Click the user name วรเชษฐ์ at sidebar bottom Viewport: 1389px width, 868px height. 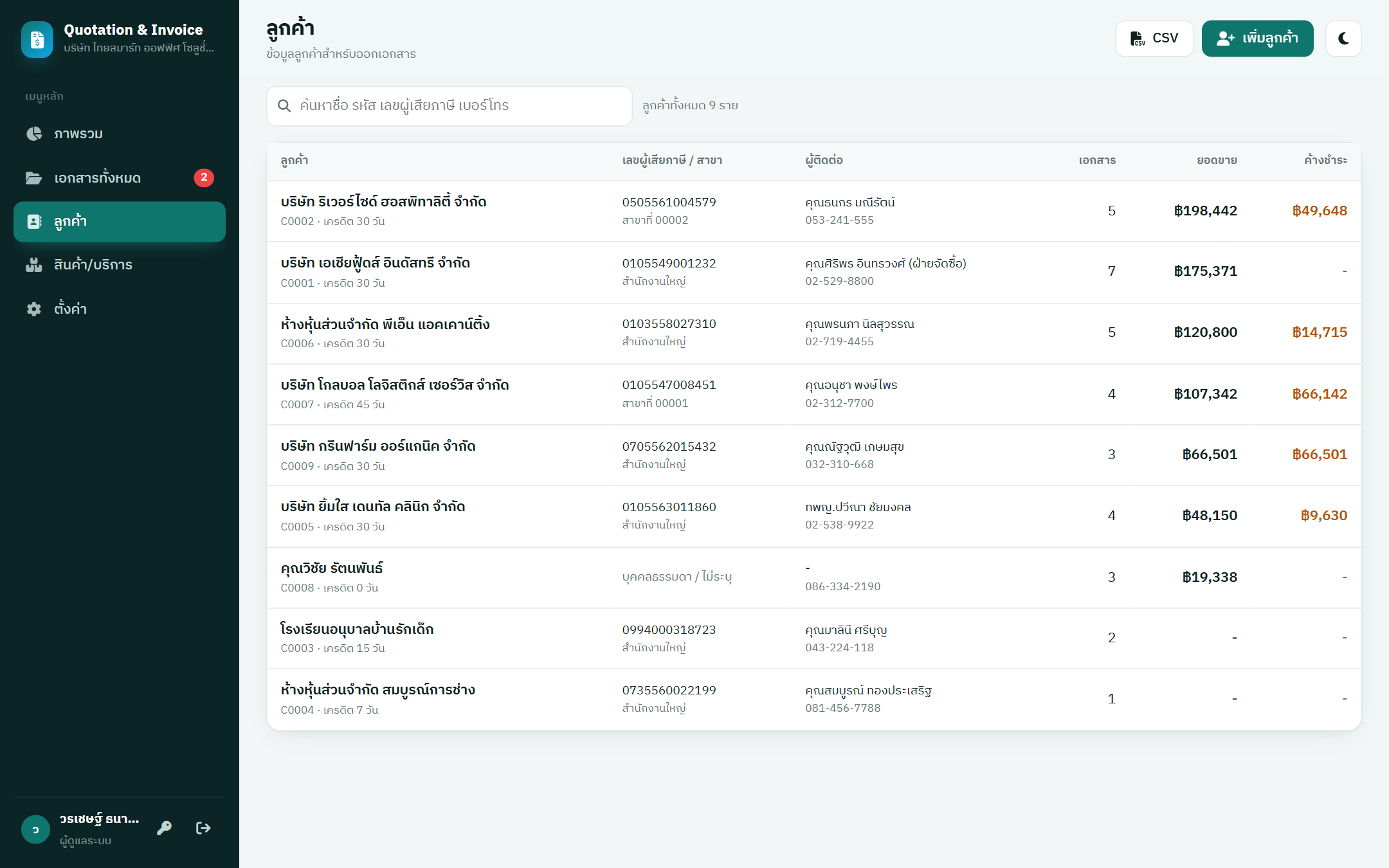click(99, 819)
